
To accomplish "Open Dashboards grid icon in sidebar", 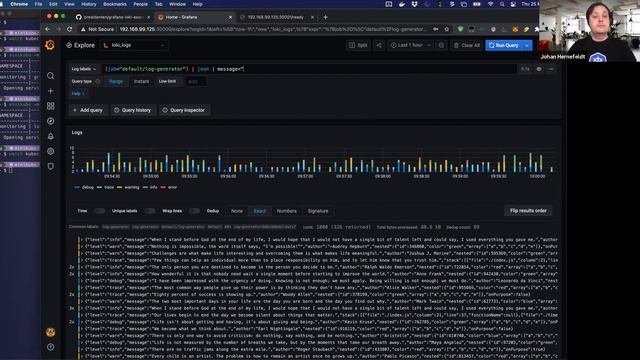I will (50, 106).
